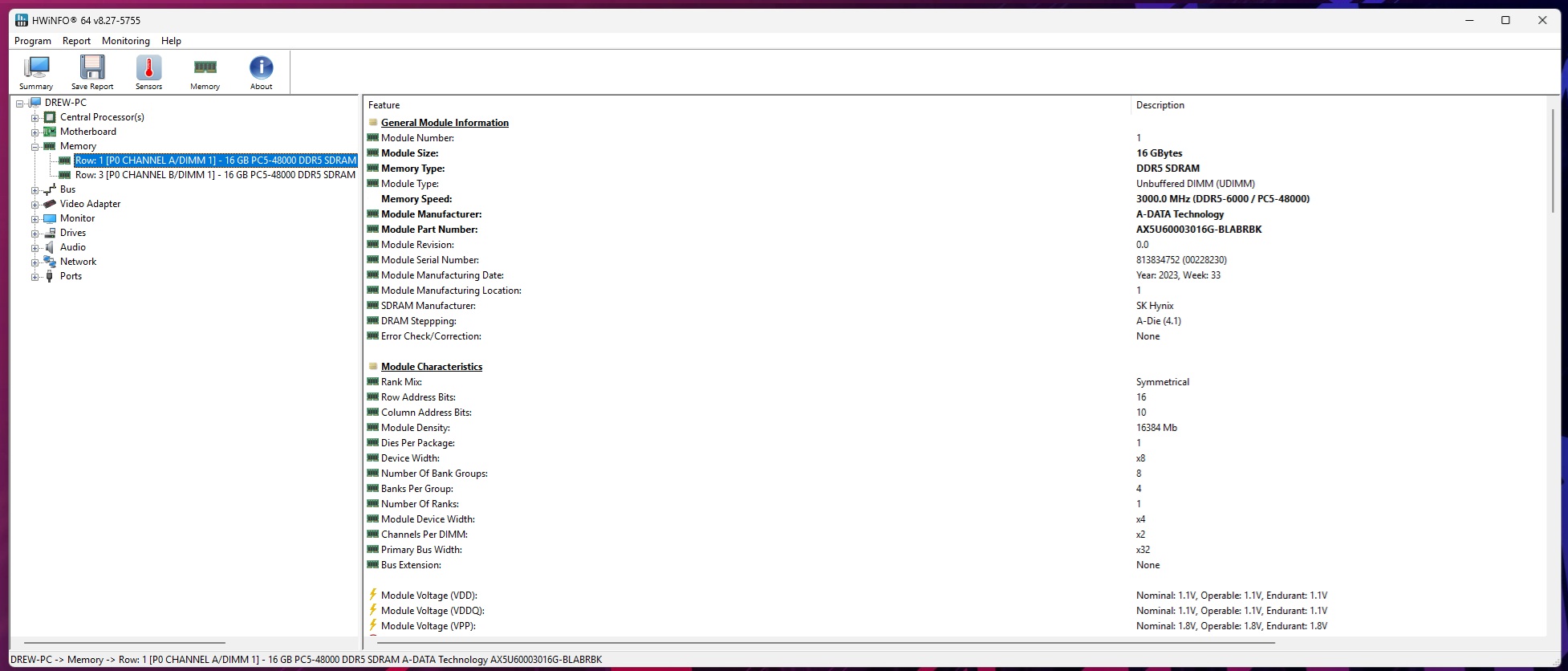Click the details pane vertical scrollbar
The image size is (1568, 671).
pyautogui.click(x=1554, y=161)
